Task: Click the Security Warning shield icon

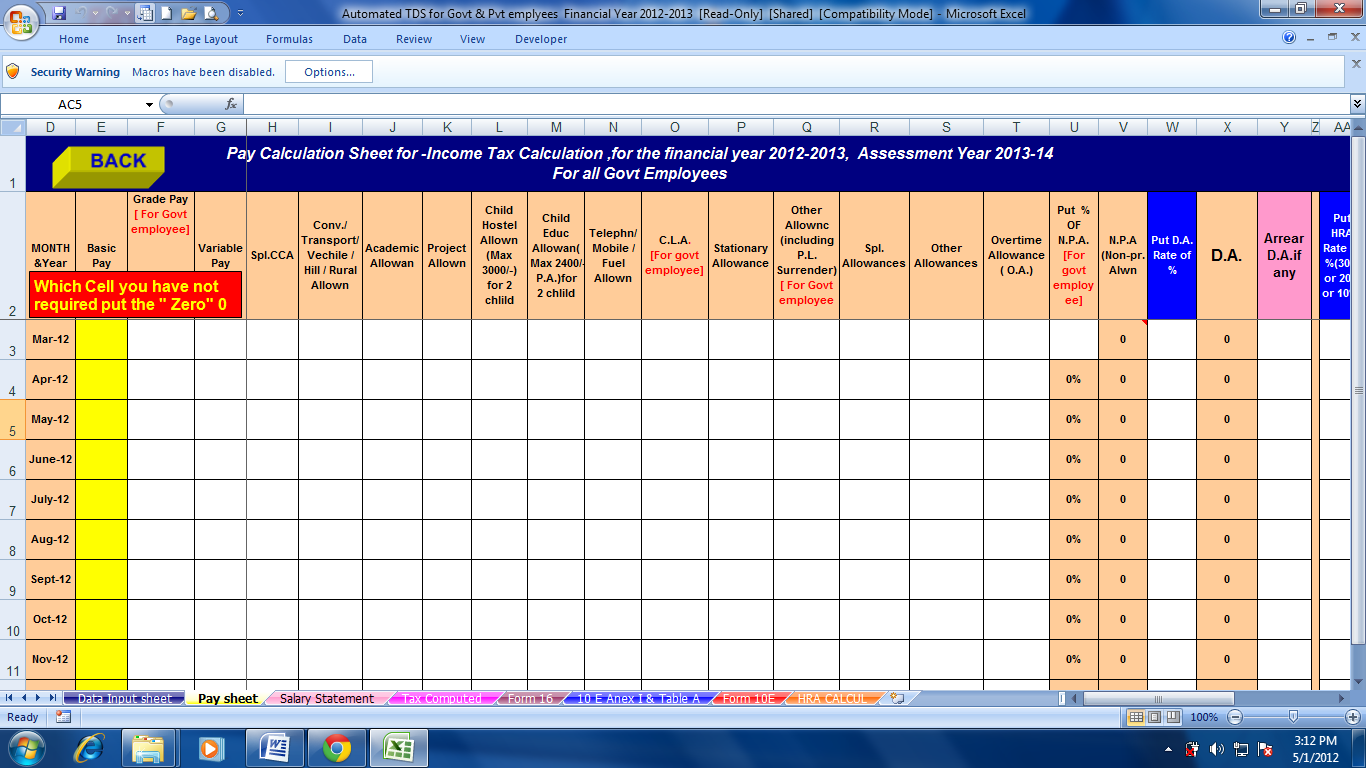Action: tap(13, 72)
